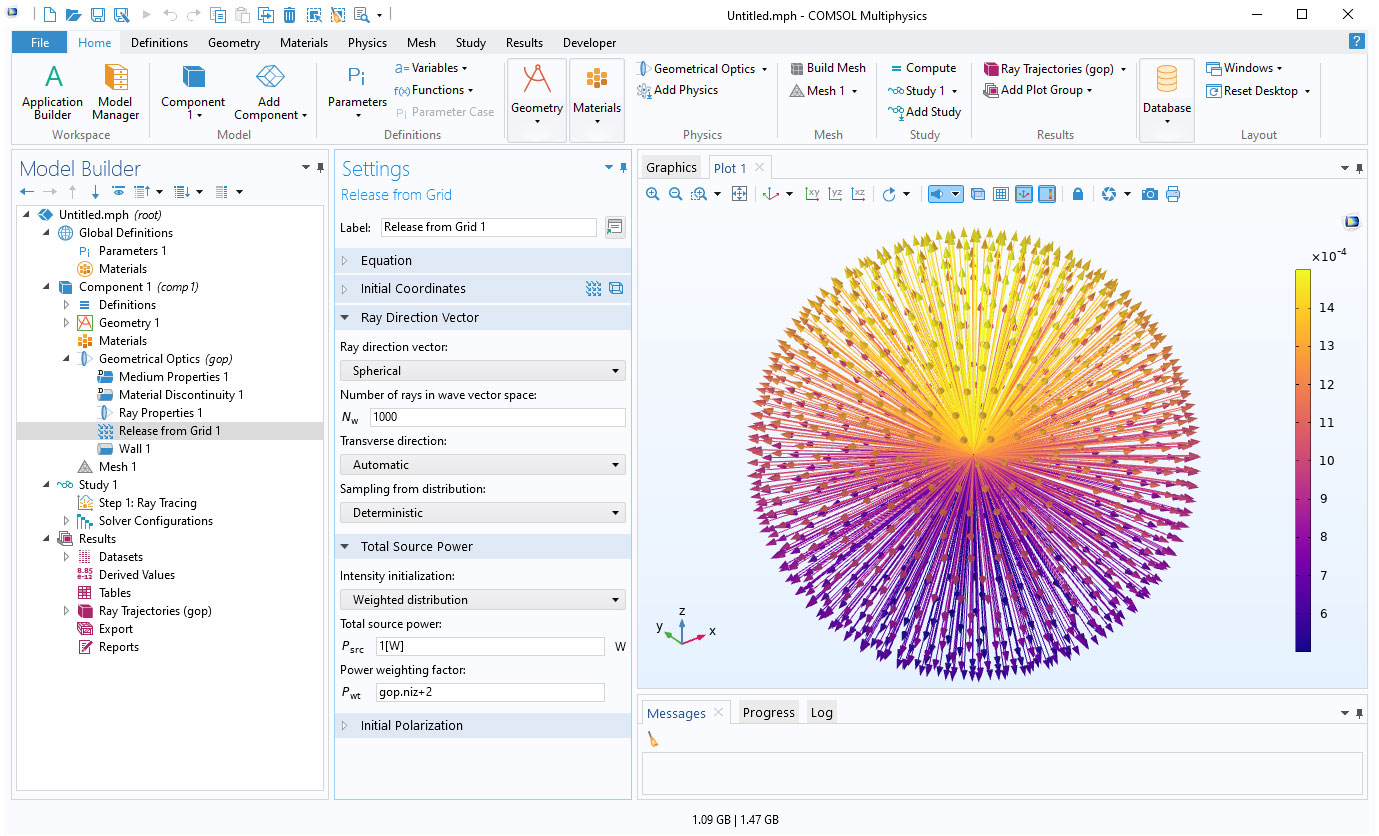The width and height of the screenshot is (1379, 836).
Task: Switch to the XY view
Action: pyautogui.click(x=813, y=194)
